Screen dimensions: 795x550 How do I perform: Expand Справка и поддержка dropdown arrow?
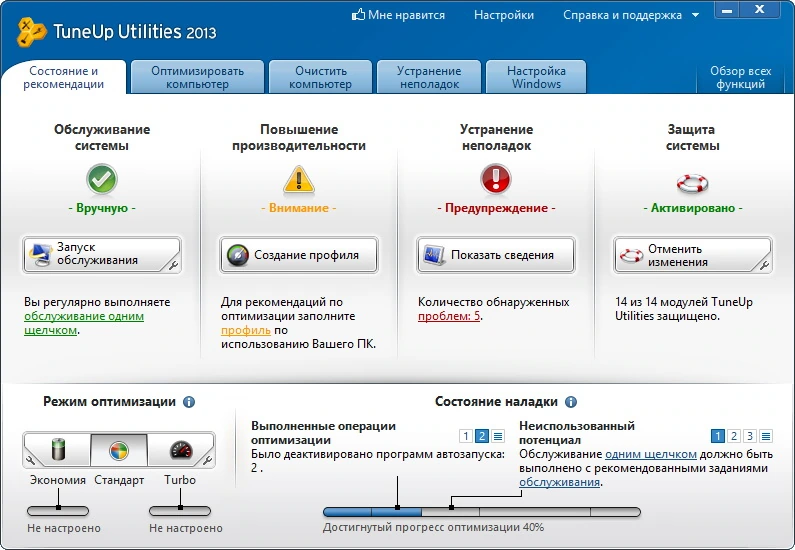pyautogui.click(x=696, y=15)
